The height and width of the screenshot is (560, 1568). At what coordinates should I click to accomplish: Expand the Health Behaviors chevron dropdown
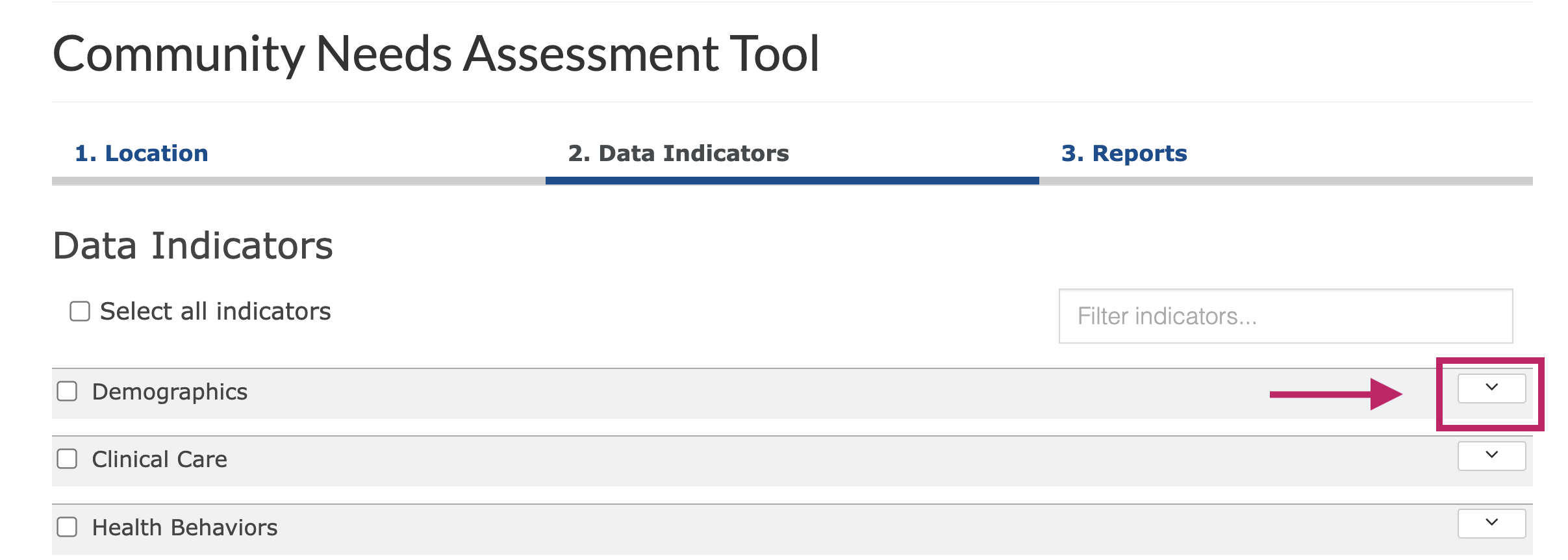pos(1491,524)
